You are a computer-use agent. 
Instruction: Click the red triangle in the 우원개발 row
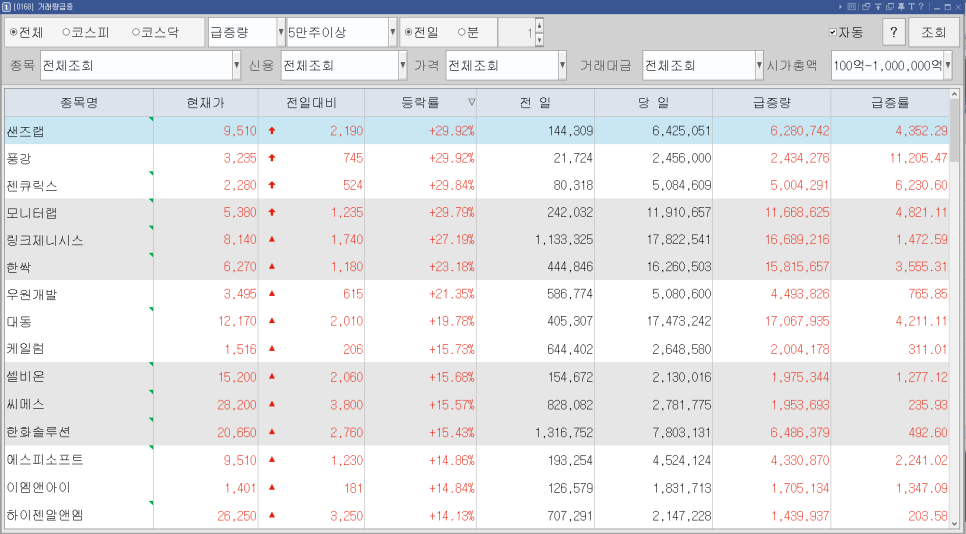(272, 293)
